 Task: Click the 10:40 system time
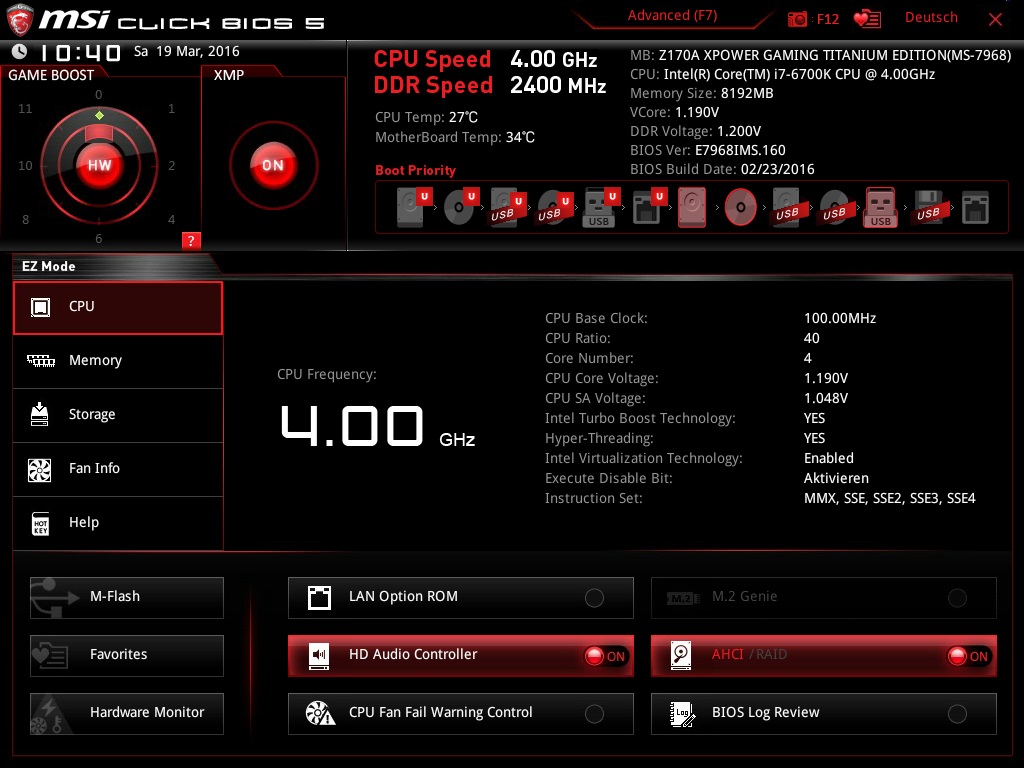81,52
